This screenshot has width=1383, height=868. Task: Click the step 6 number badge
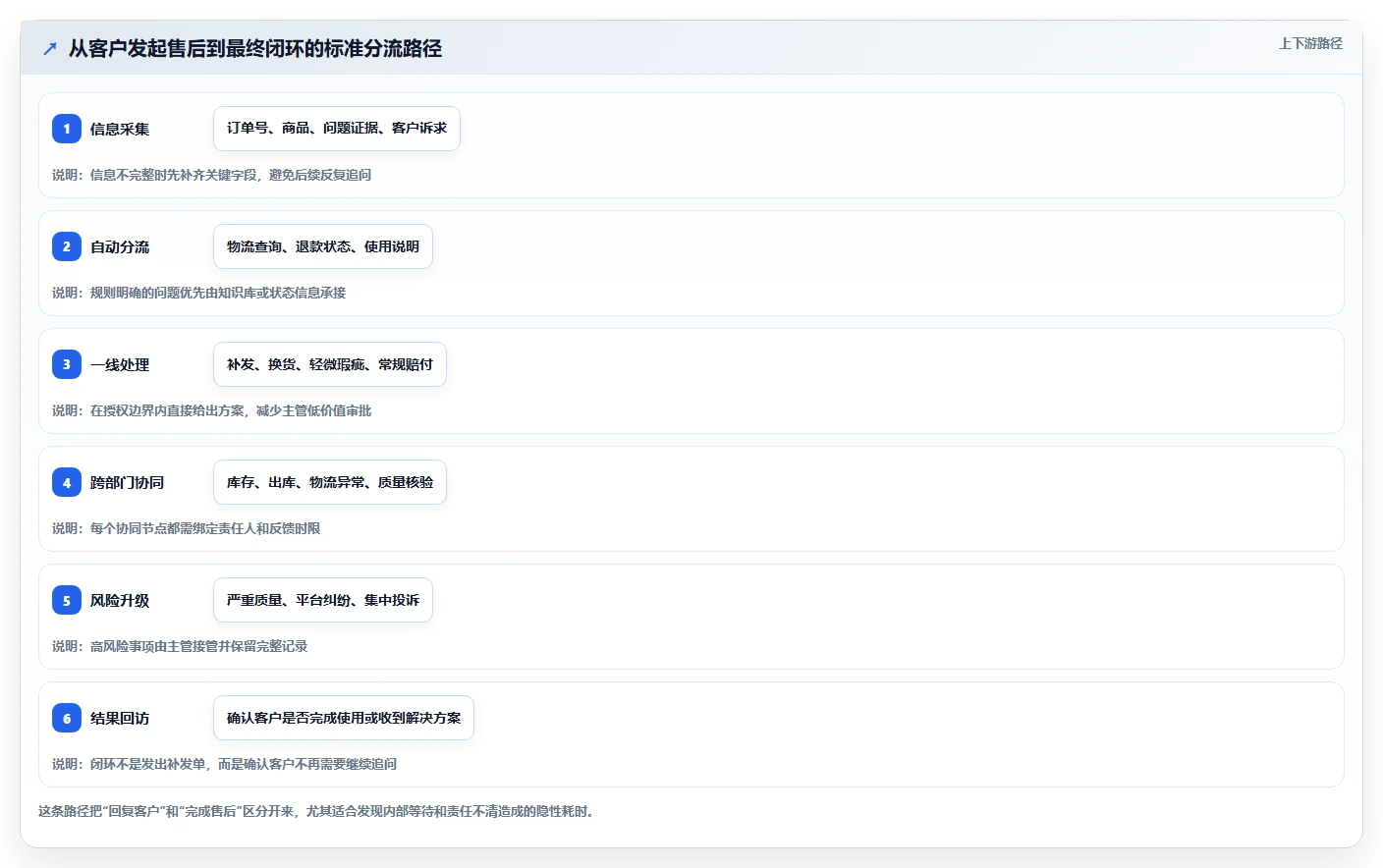point(67,718)
